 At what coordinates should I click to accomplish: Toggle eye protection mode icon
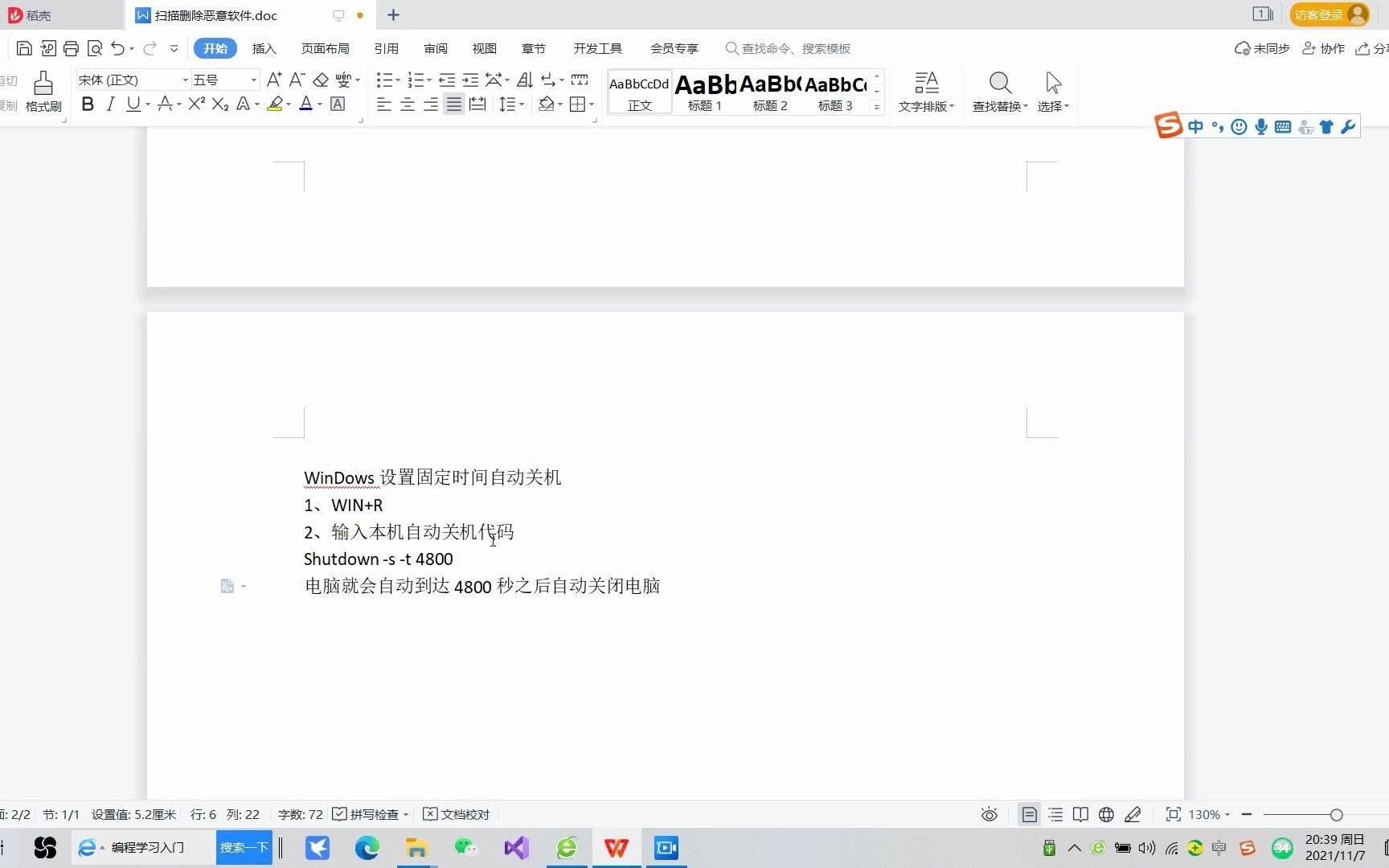989,814
